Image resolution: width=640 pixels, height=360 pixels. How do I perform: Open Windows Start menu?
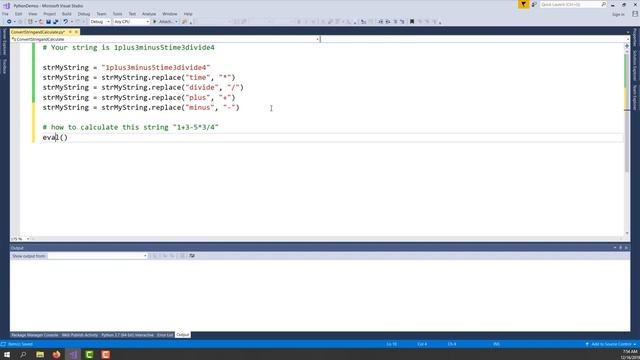pos(7,354)
